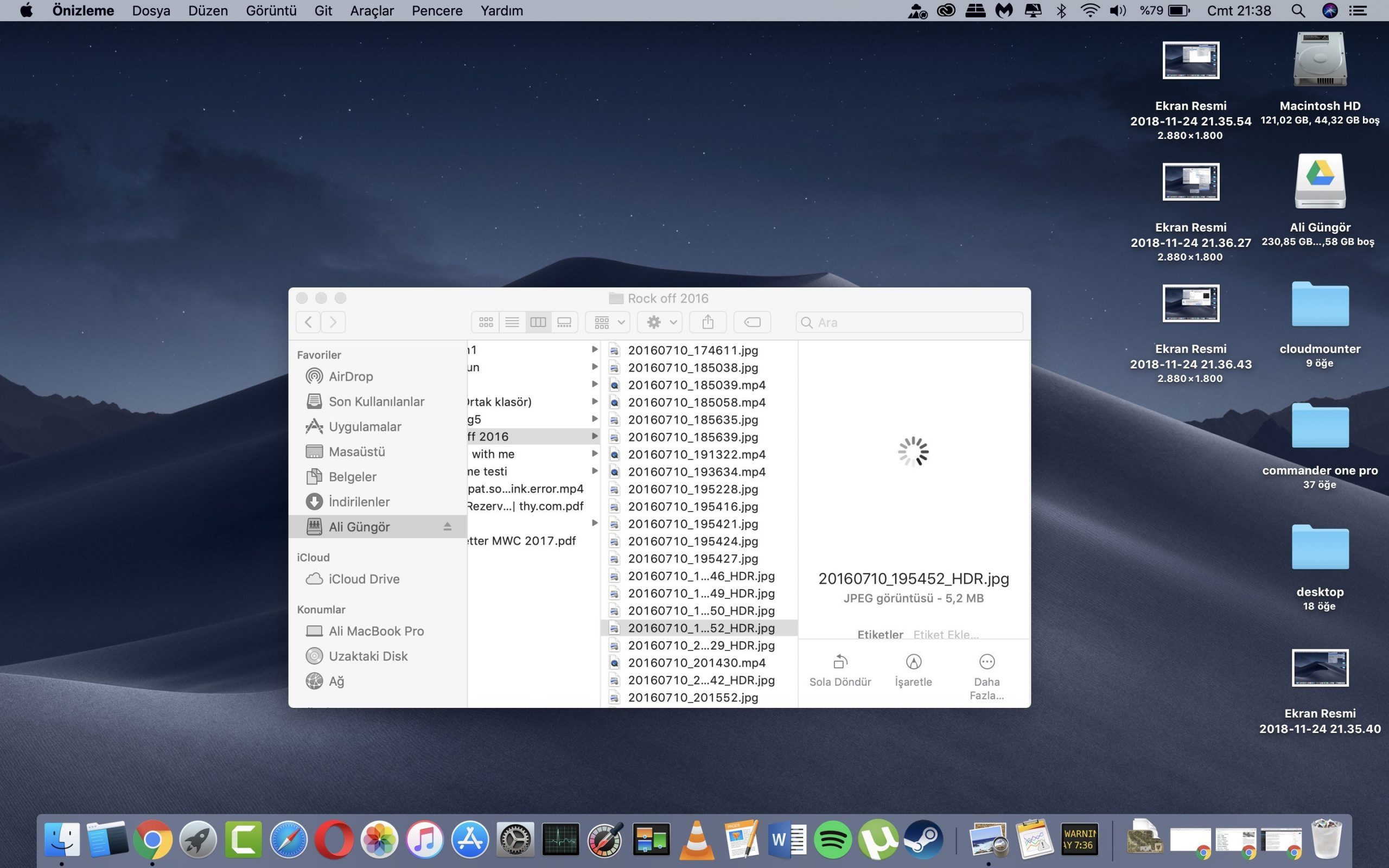Eject the Ali Güngör drive
This screenshot has width=1389, height=868.
pos(447,526)
